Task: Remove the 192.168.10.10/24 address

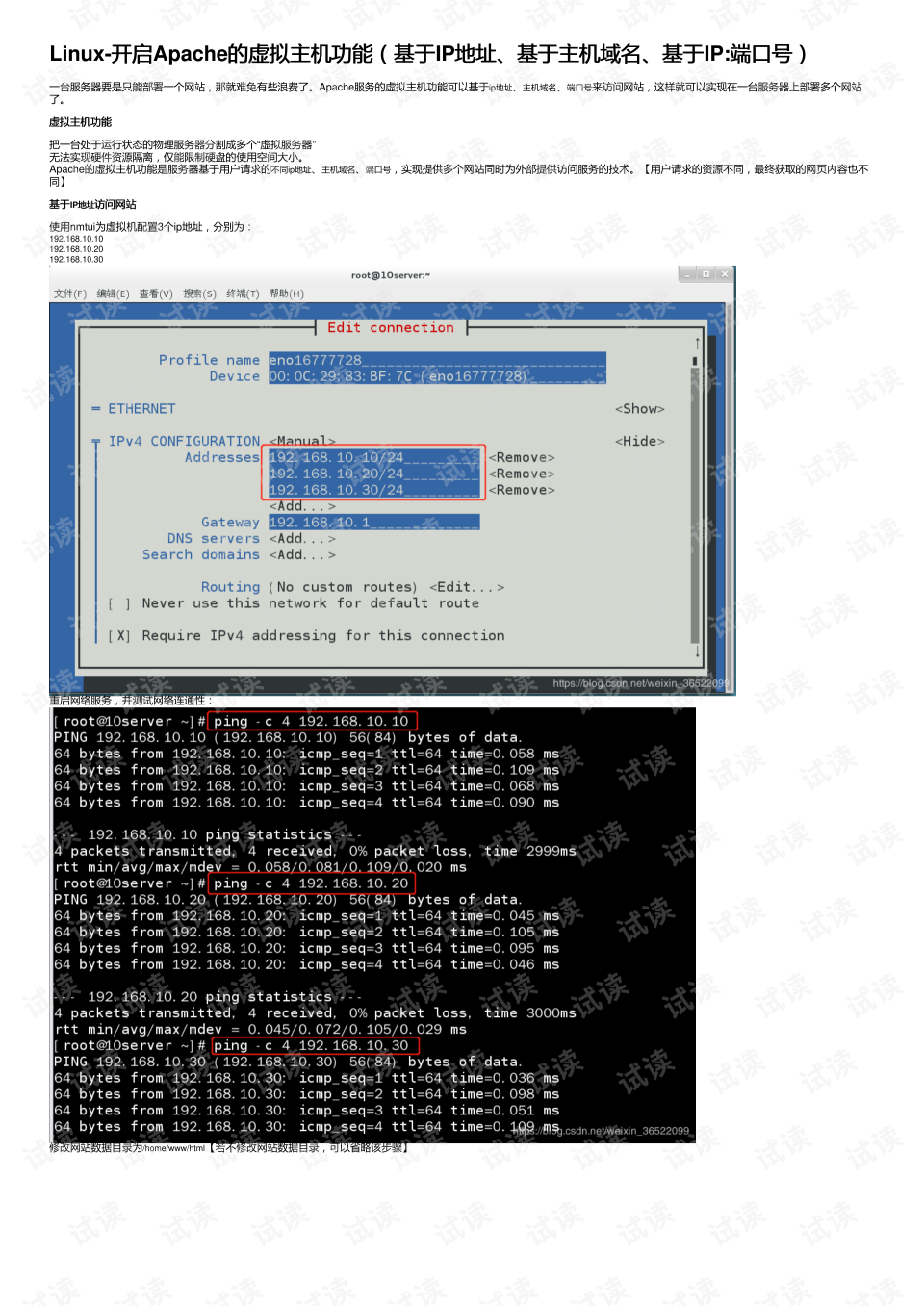Action: 522,458
